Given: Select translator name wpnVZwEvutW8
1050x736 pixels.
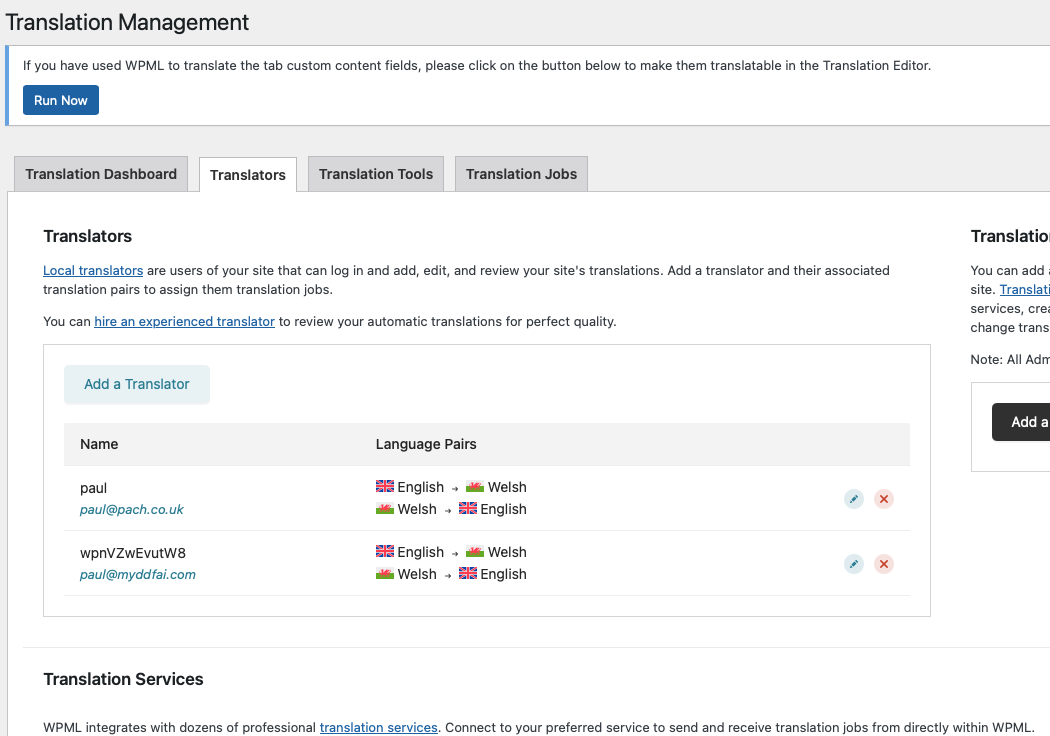Looking at the screenshot, I should 133,553.
